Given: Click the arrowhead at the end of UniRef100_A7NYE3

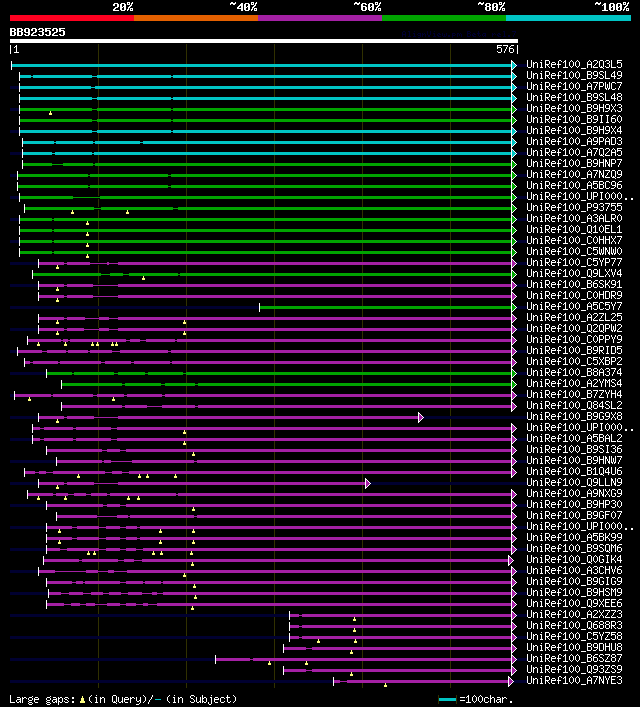Looking at the screenshot, I should pos(511,681).
